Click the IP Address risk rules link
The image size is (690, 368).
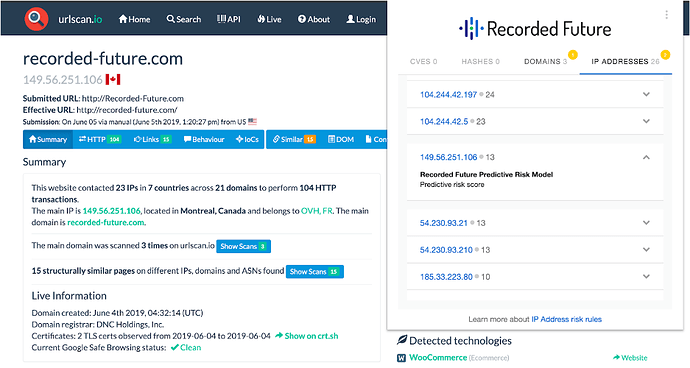tap(566, 319)
